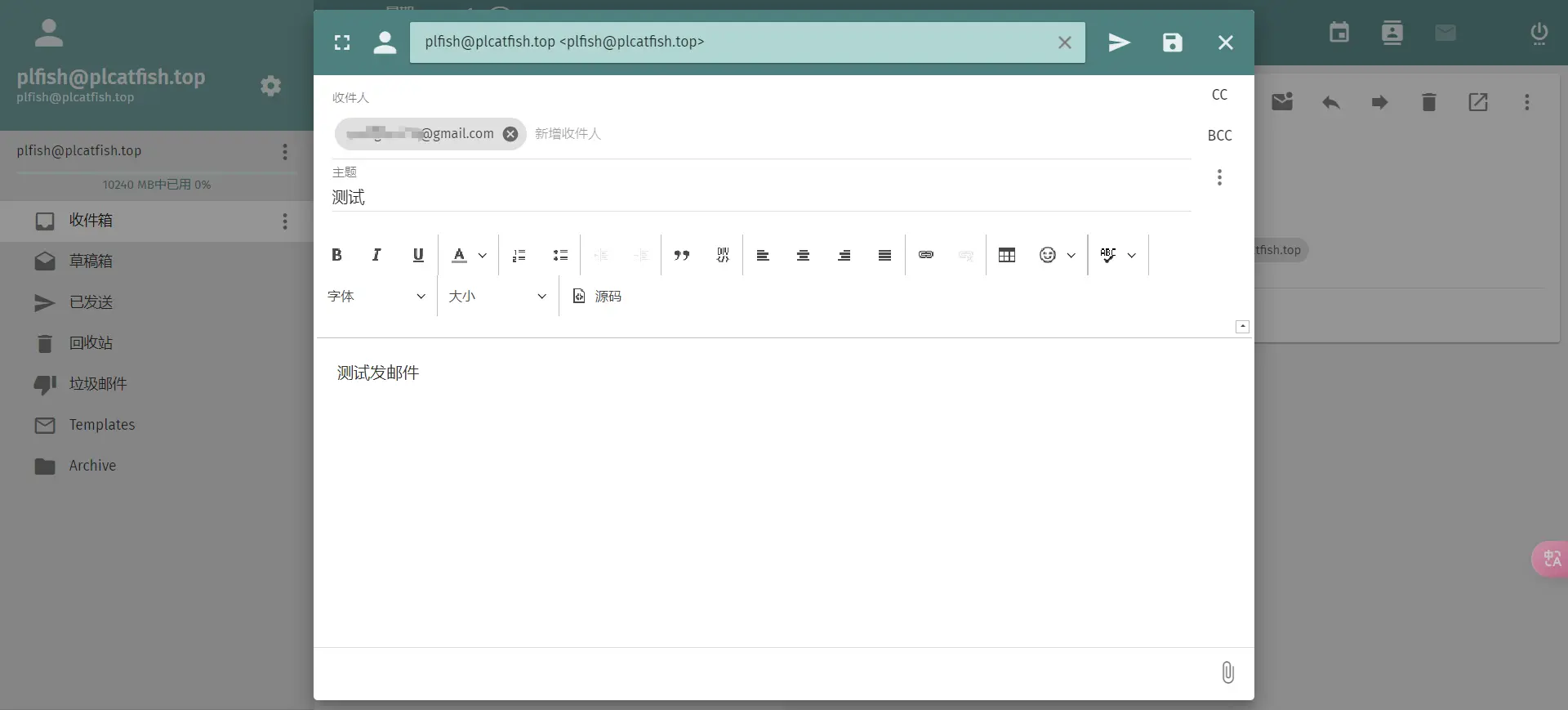Click the sender identity person icon
This screenshot has width=1568, height=710.
pos(385,42)
